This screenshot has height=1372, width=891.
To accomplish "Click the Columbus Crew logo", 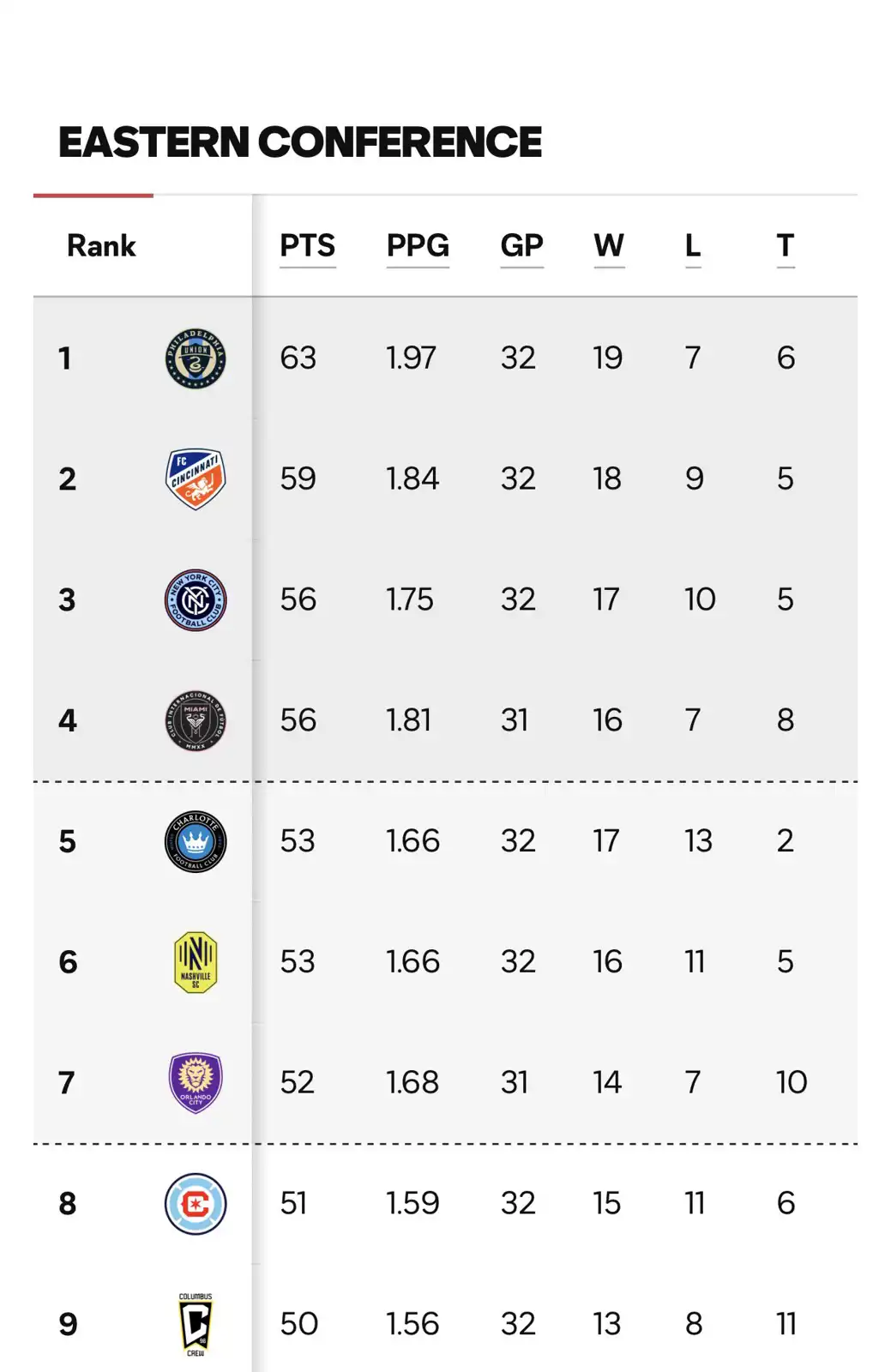I will [196, 1324].
